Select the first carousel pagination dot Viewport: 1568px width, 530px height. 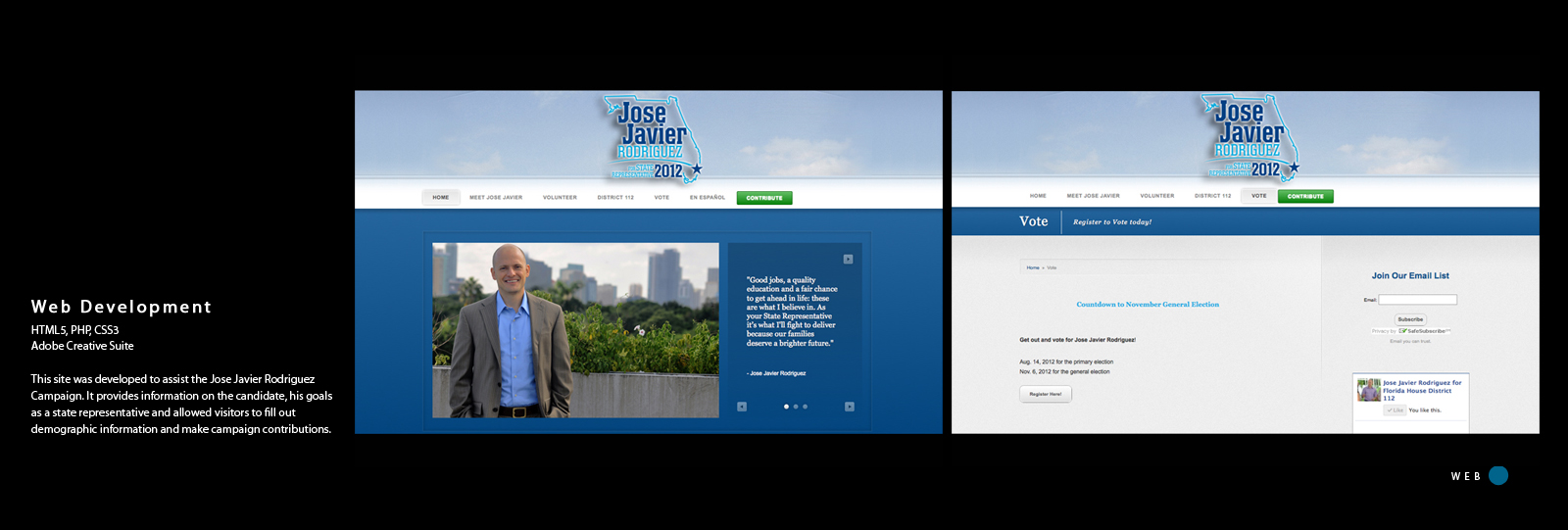click(x=786, y=407)
